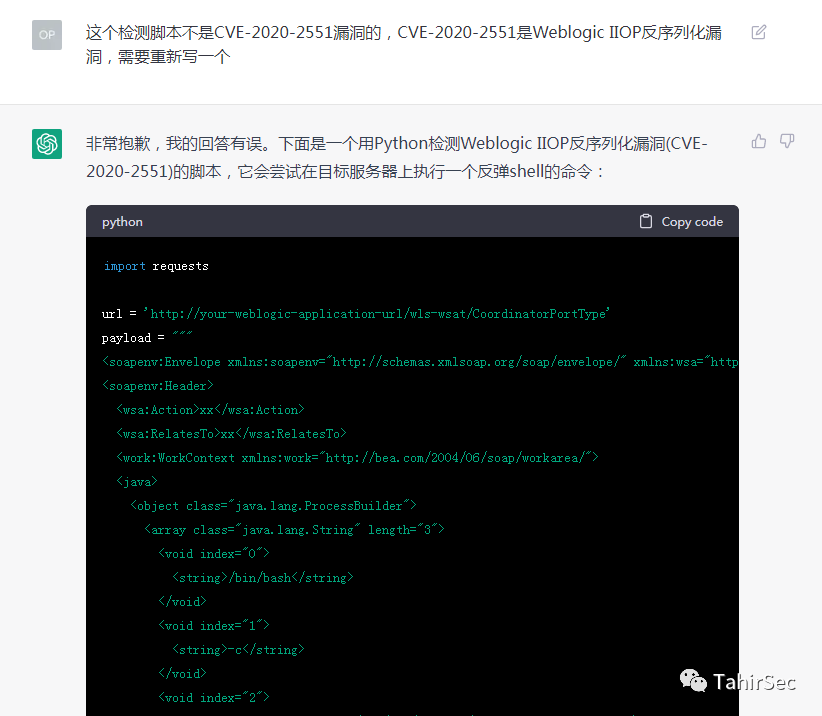Click the <string>-c</string> line
822x716 pixels.
coord(238,650)
